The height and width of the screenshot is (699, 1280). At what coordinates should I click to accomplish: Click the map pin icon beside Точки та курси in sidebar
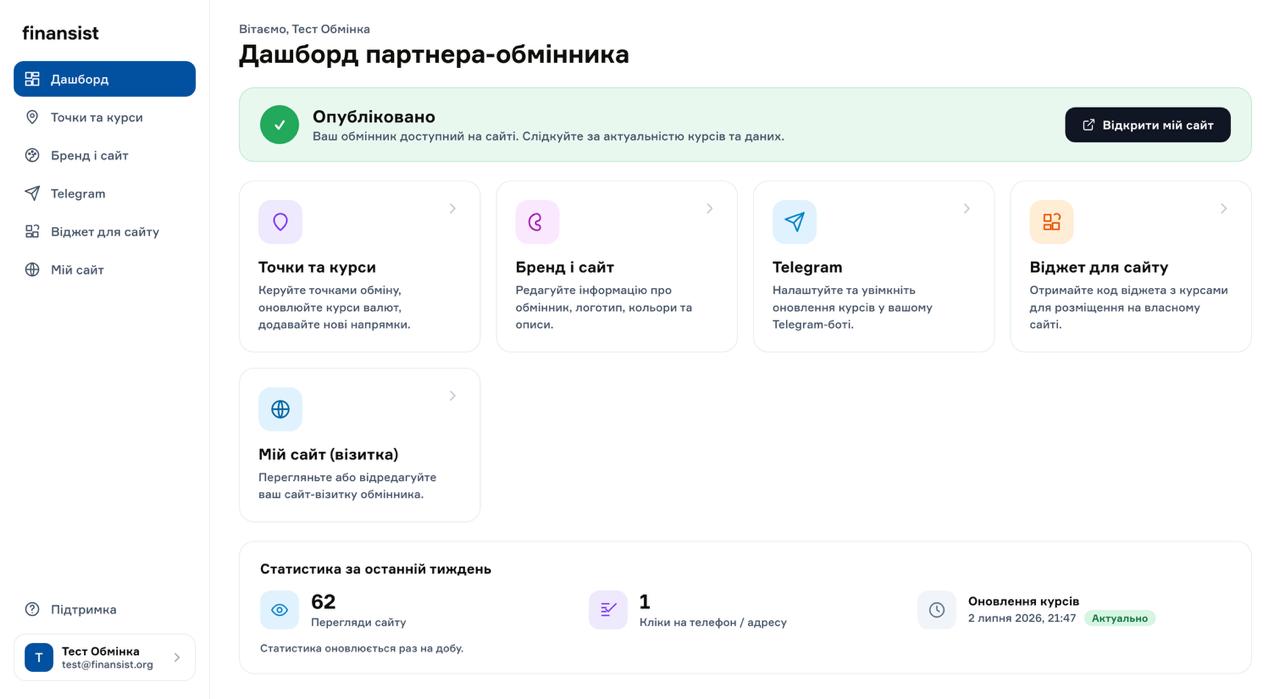point(32,117)
